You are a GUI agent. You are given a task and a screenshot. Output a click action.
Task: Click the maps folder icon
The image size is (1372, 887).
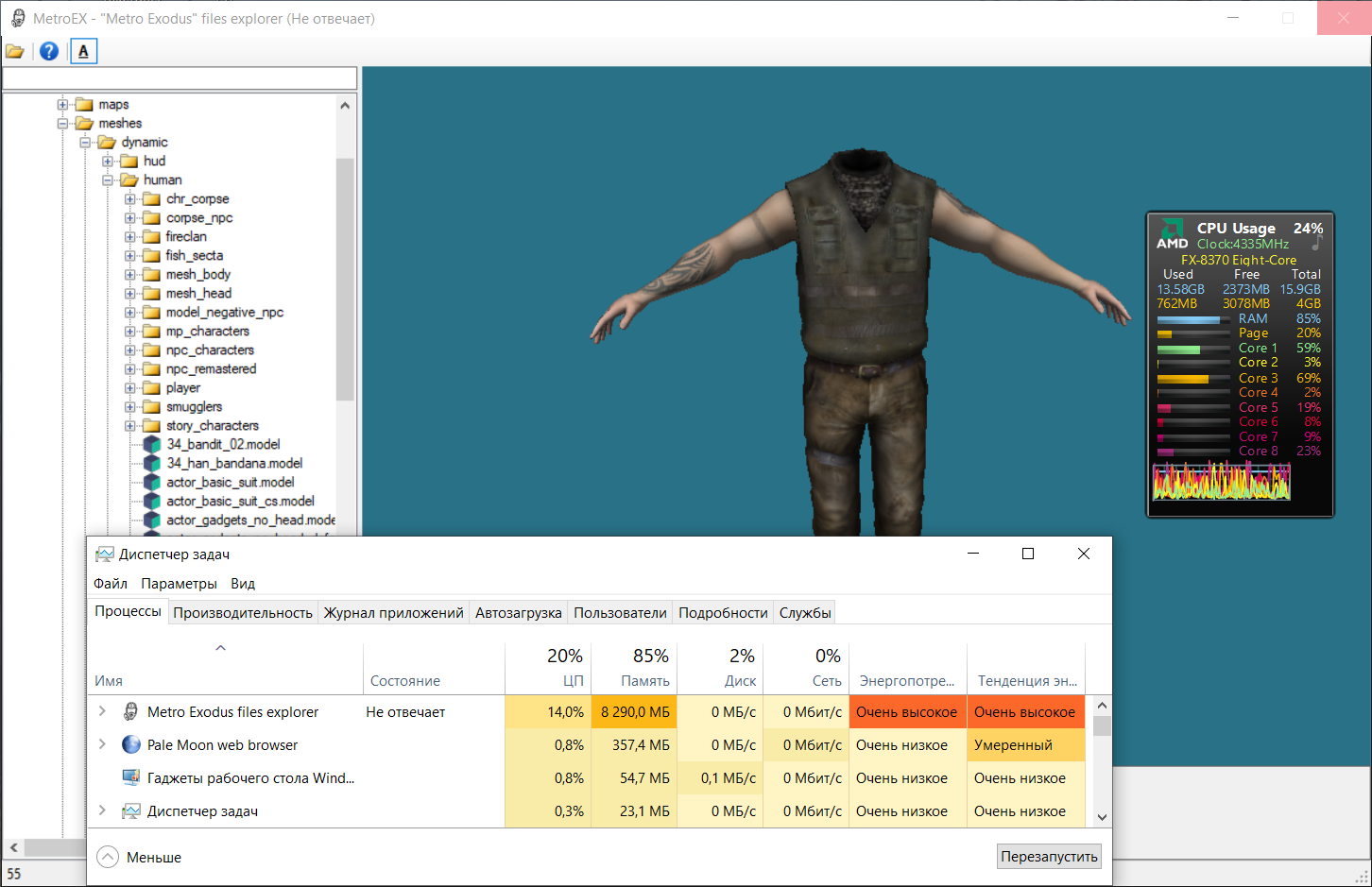click(x=84, y=104)
